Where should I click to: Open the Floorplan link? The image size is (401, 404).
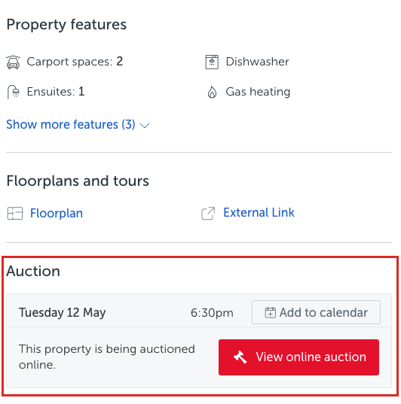tap(56, 213)
